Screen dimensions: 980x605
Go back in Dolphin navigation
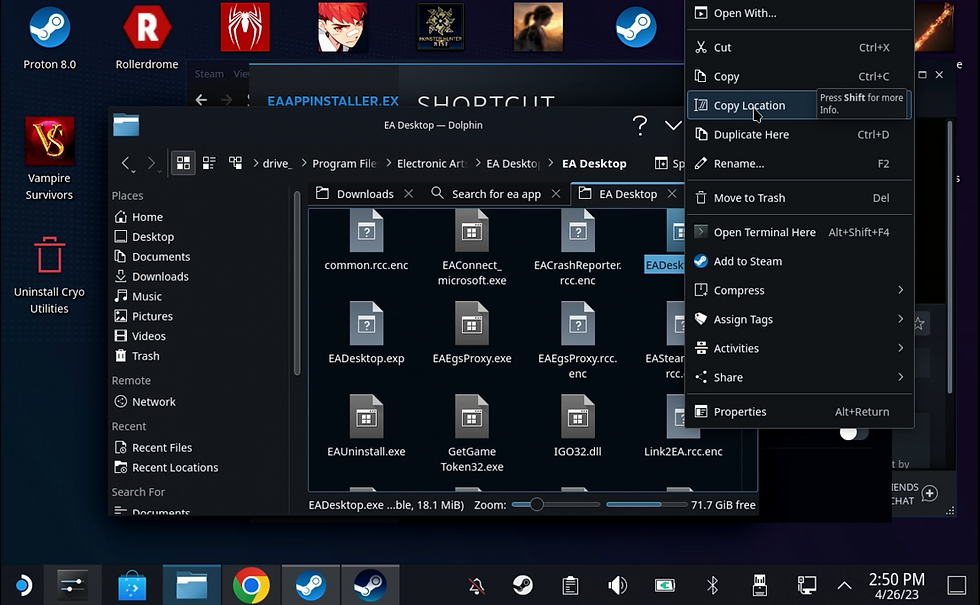pyautogui.click(x=126, y=163)
